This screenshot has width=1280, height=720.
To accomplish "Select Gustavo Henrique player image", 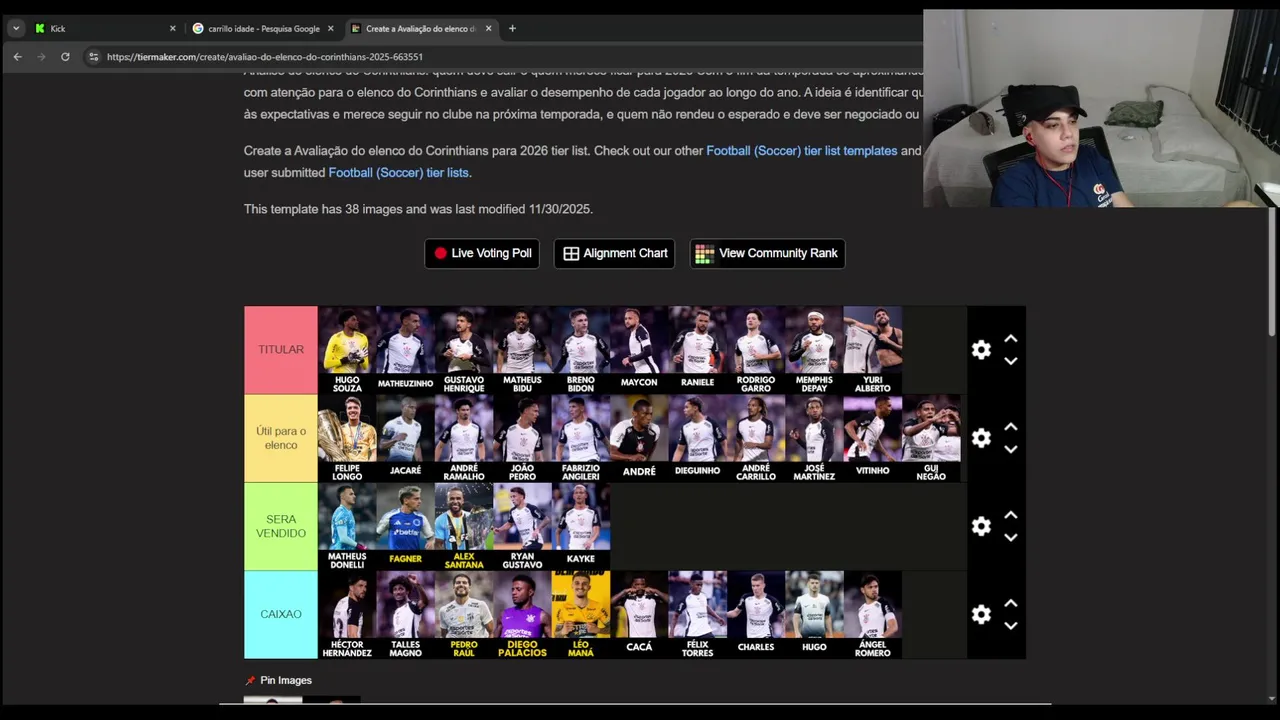I will pyautogui.click(x=464, y=350).
